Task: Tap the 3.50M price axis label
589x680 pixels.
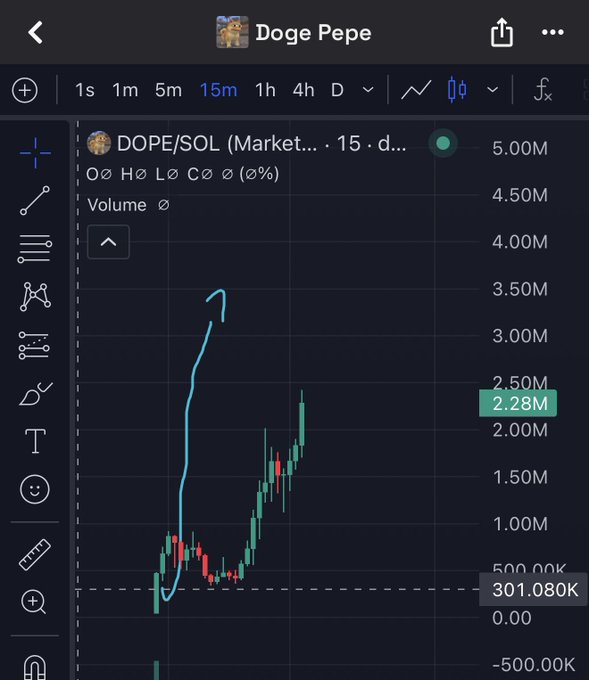Action: (x=520, y=289)
